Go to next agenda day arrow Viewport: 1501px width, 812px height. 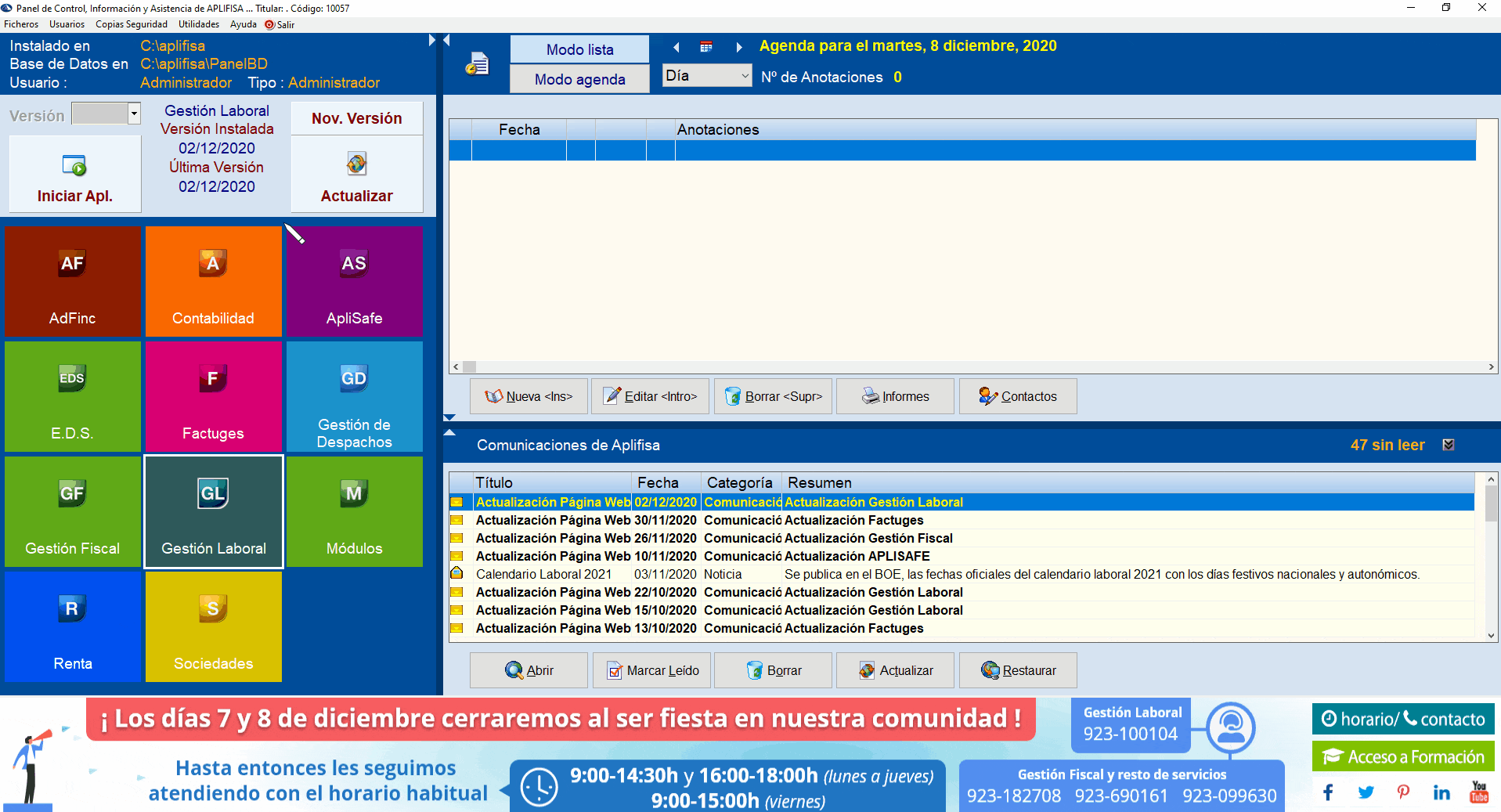pos(738,47)
